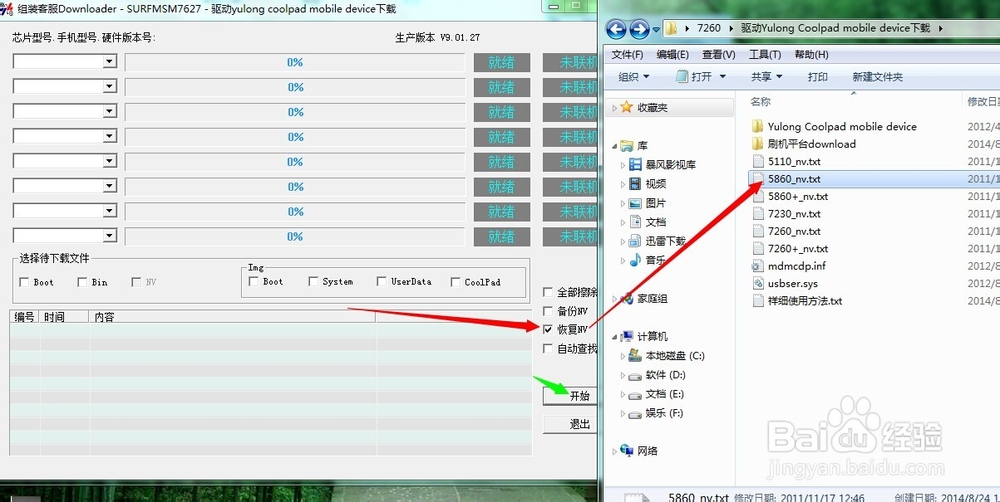Enable the 自动查找 checkbox
The height and width of the screenshot is (502, 1000).
click(x=547, y=349)
